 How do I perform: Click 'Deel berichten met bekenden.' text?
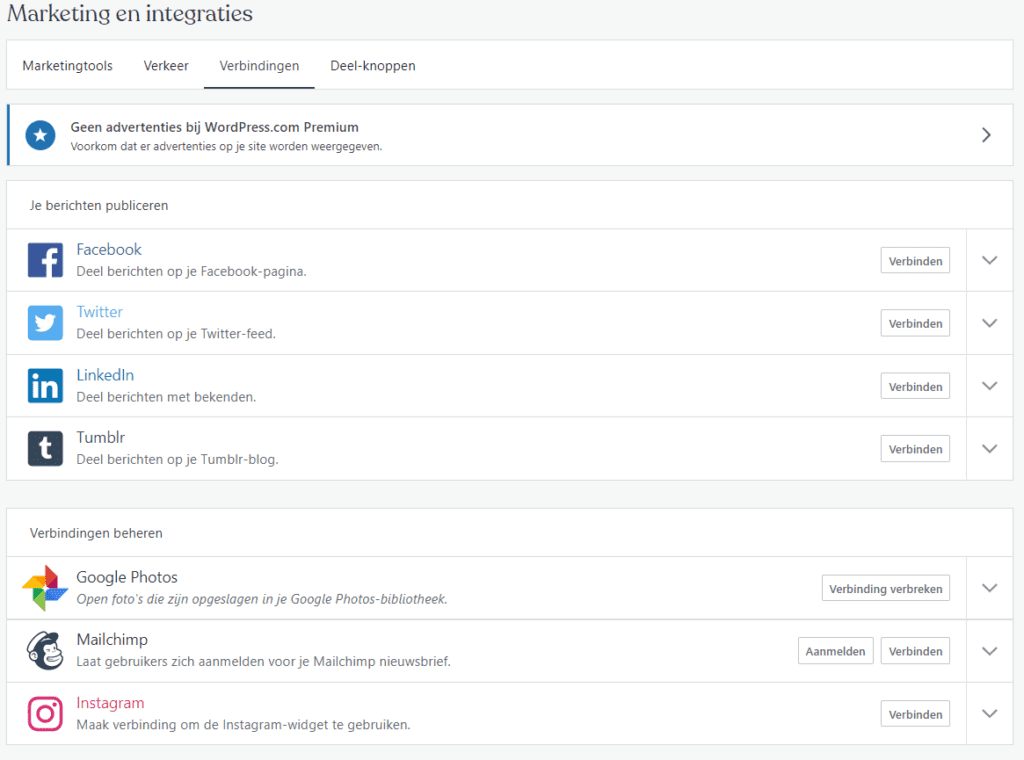pos(166,396)
